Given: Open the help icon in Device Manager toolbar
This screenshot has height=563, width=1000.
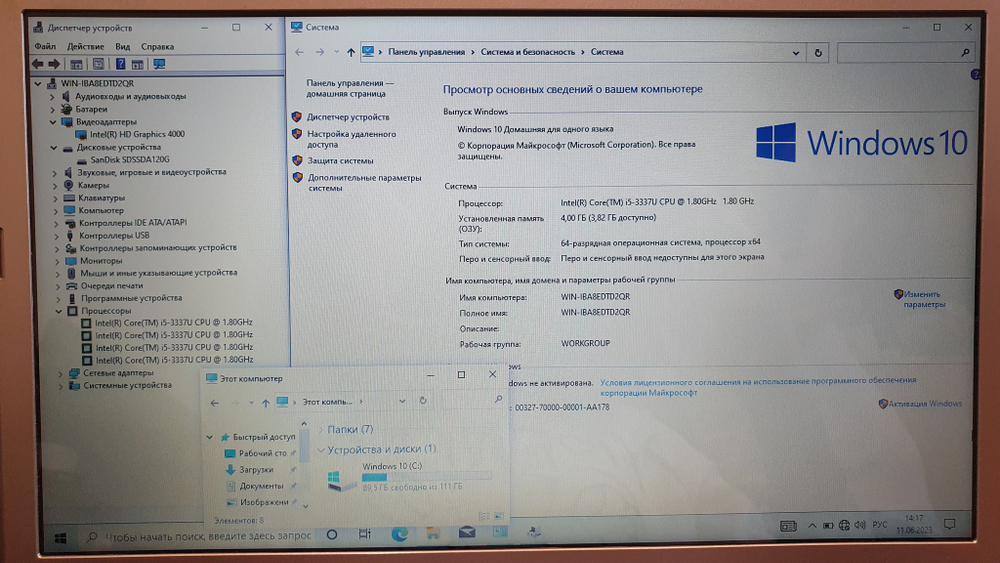Looking at the screenshot, I should [120, 64].
